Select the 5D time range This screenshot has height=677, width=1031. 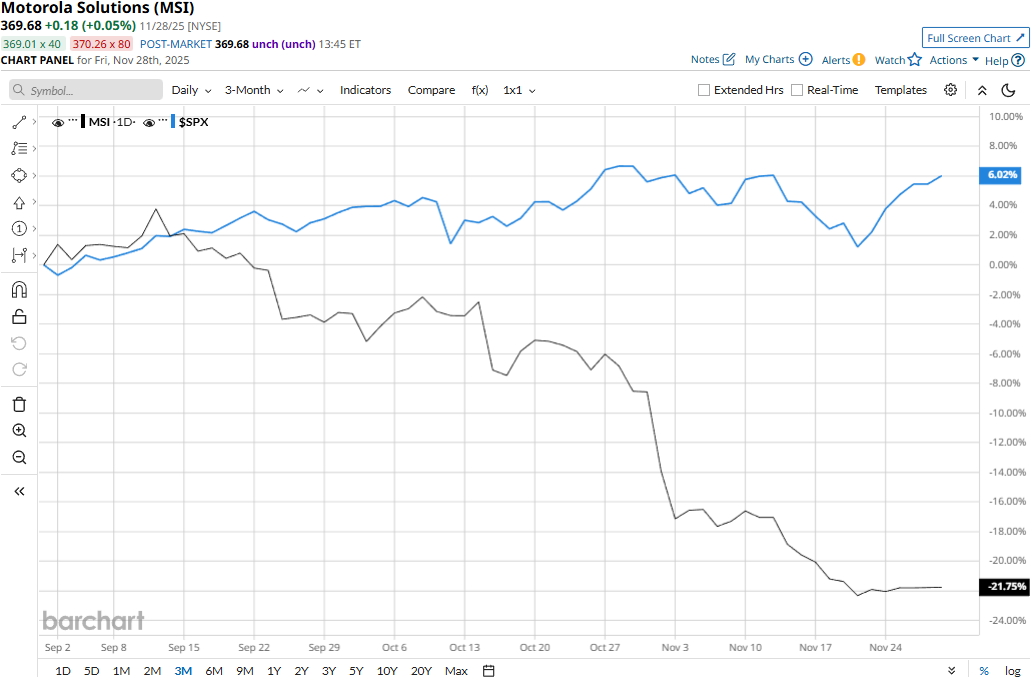(91, 670)
